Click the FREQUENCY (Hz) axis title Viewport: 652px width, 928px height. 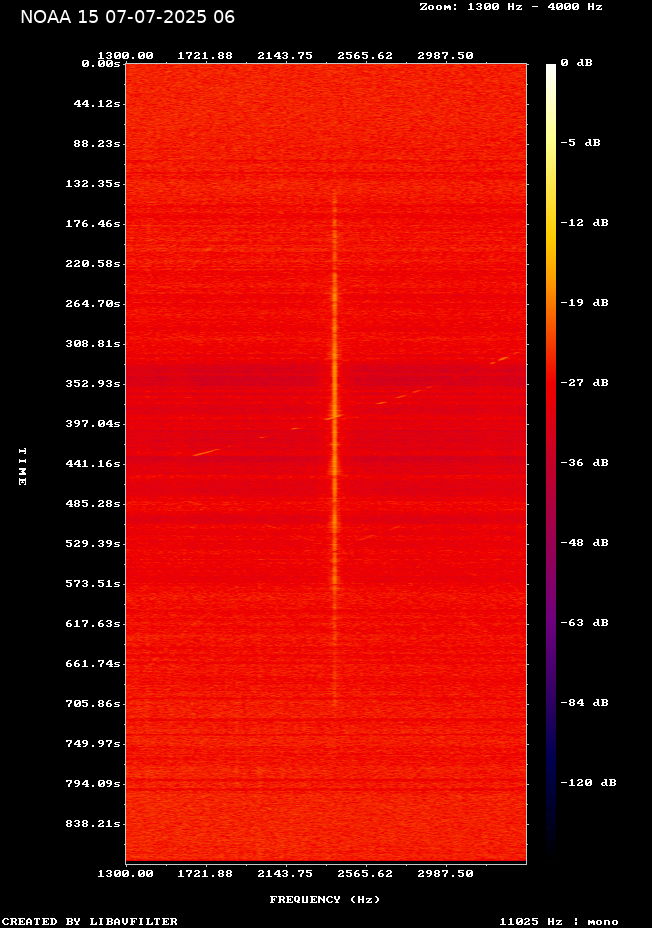point(325,900)
